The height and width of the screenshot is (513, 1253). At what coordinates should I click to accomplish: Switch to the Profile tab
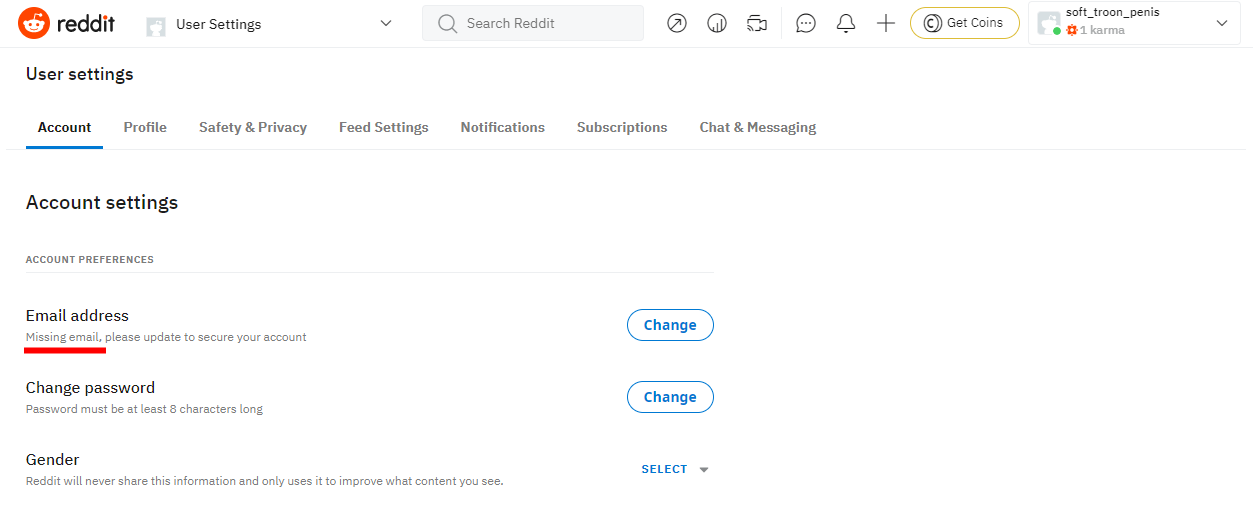click(145, 127)
